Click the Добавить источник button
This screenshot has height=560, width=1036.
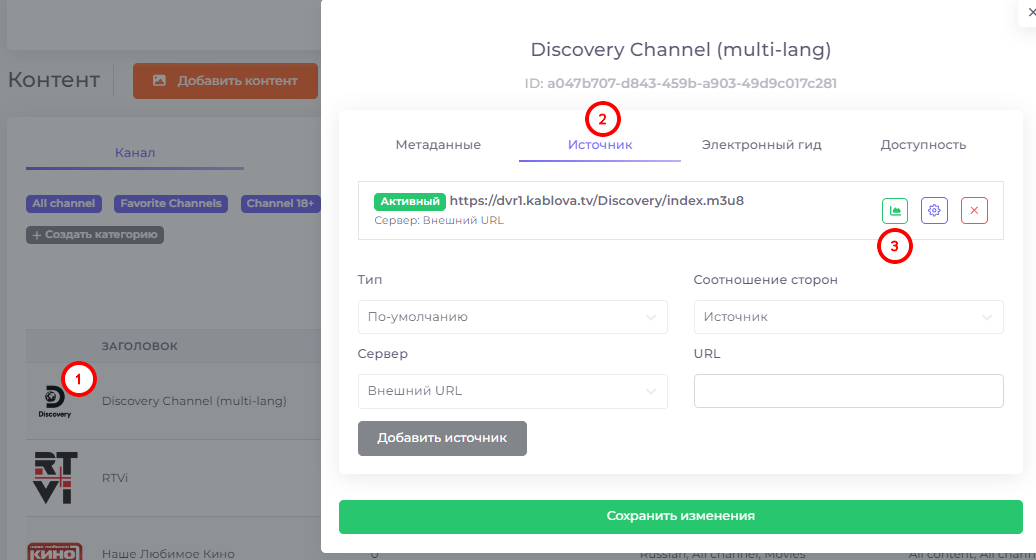[442, 438]
